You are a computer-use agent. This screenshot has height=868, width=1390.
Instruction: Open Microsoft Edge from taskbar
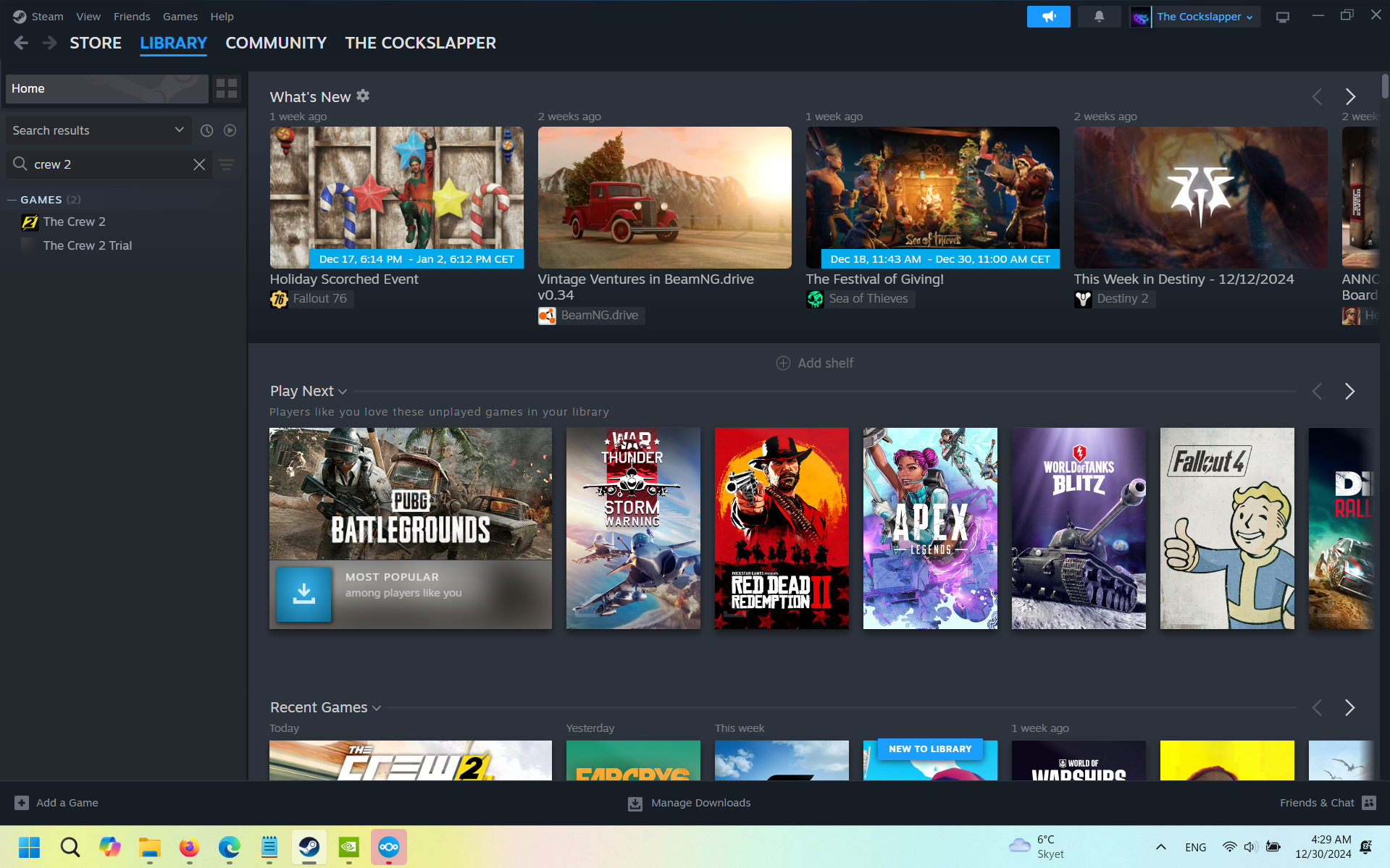click(x=230, y=847)
